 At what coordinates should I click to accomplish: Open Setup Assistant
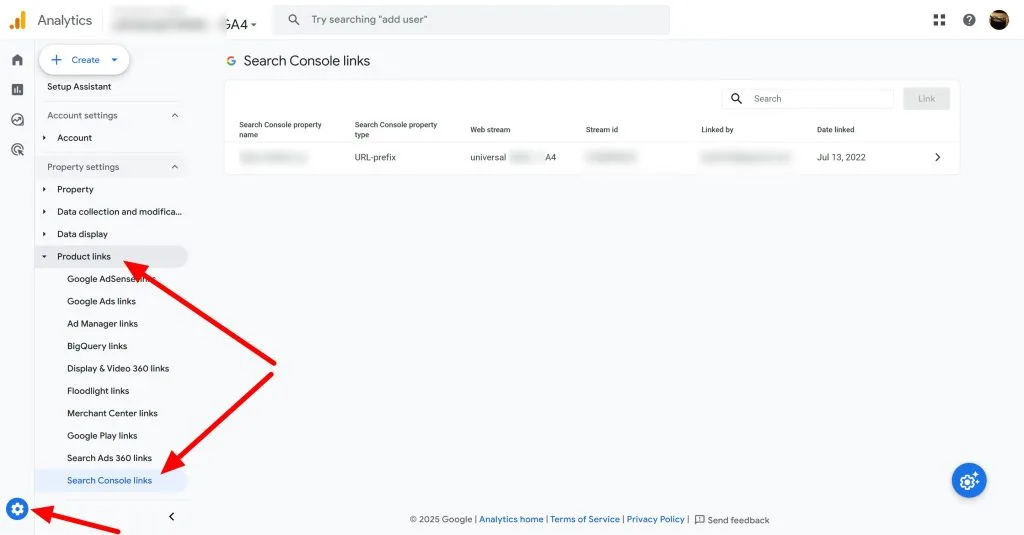(x=79, y=87)
